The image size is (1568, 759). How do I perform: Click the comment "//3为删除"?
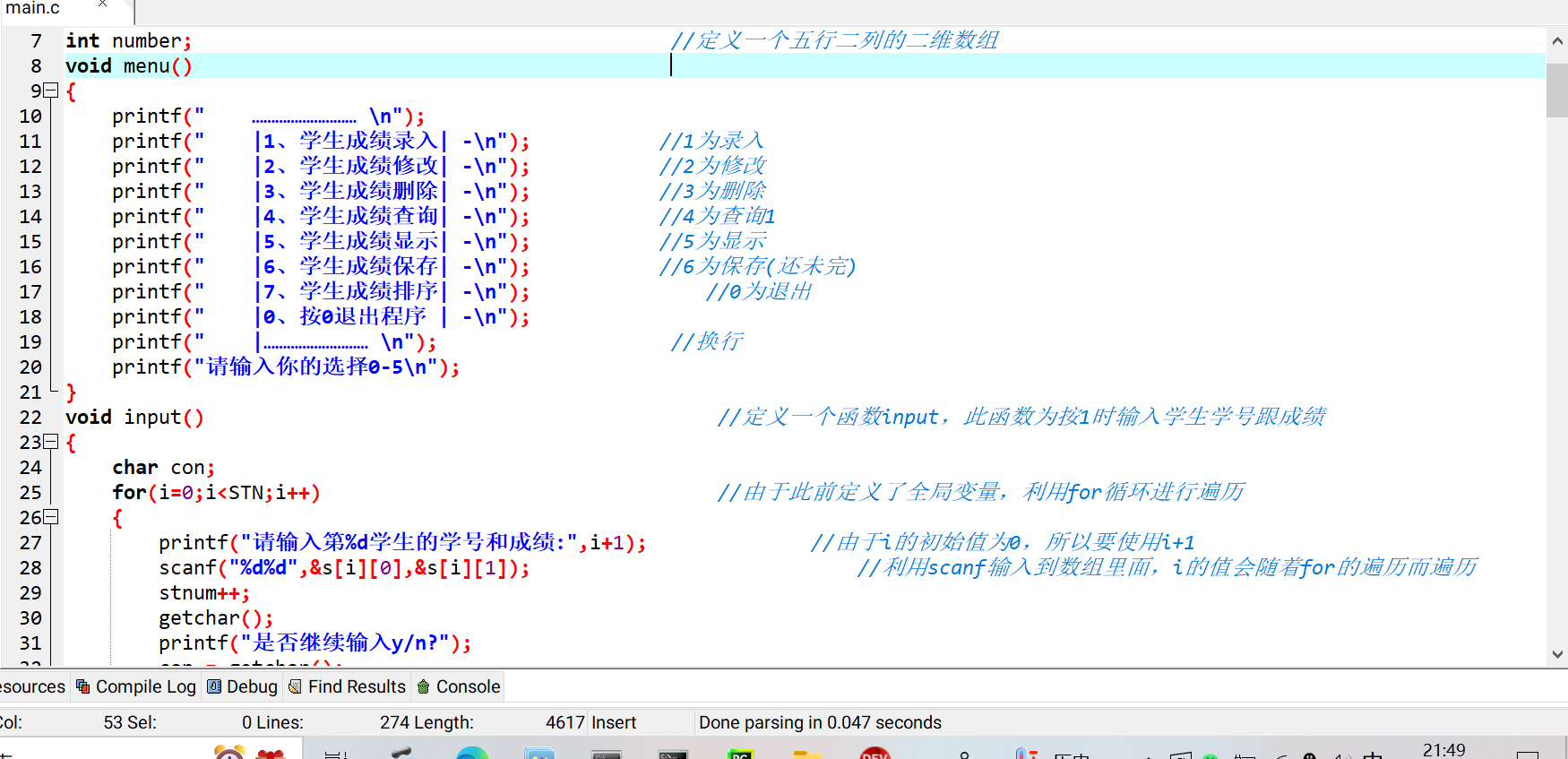712,192
